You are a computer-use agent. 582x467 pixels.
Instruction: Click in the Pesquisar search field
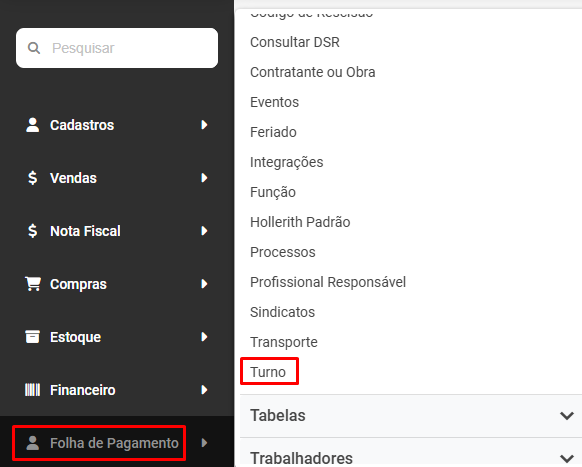[117, 48]
